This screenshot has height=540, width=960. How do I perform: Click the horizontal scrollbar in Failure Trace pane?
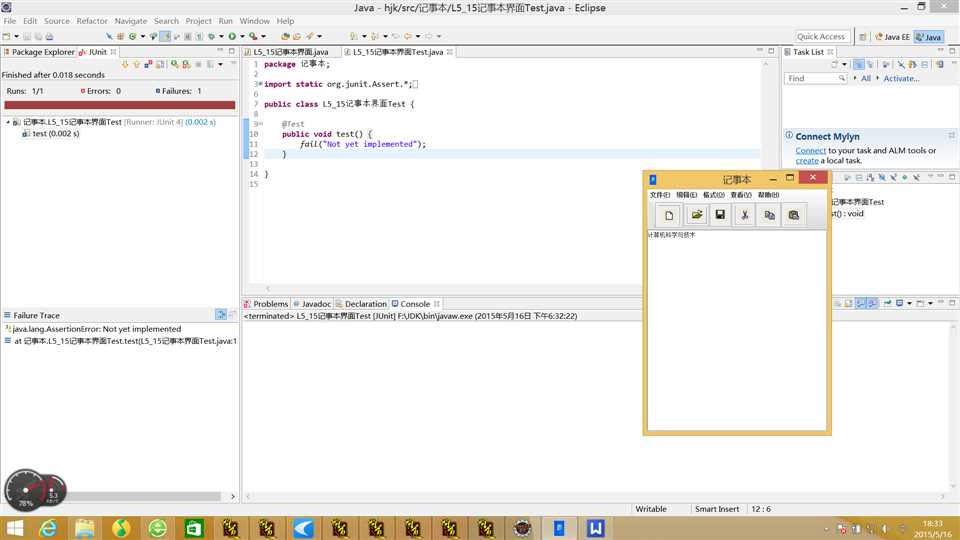pos(141,497)
